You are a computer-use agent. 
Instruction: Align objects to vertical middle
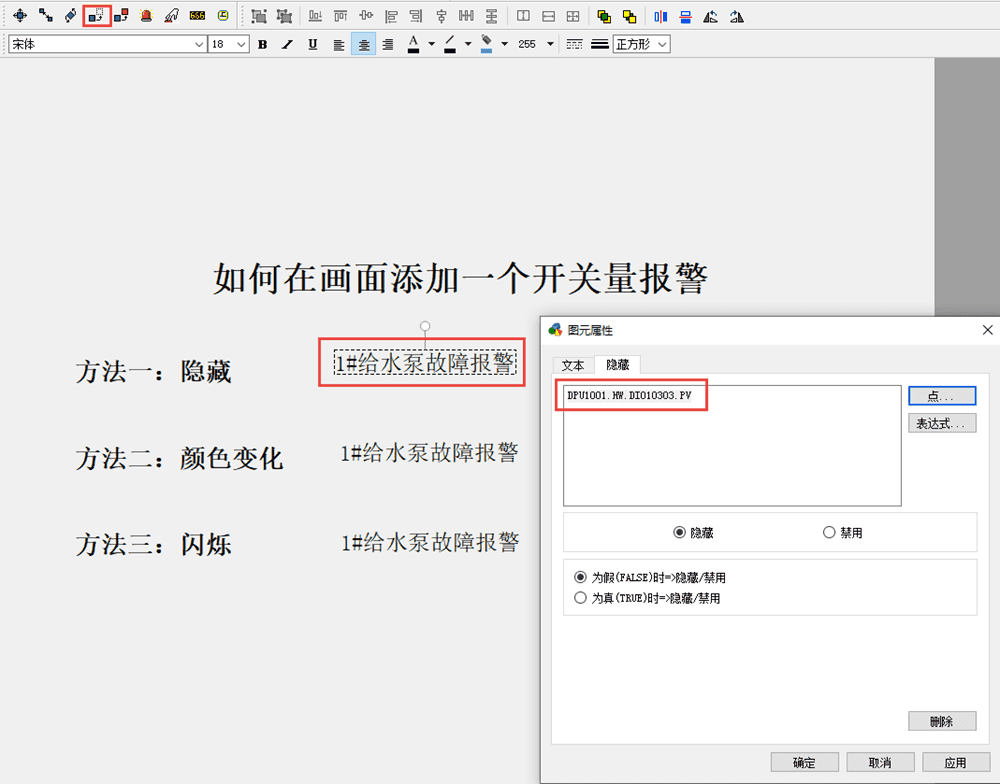(x=366, y=17)
